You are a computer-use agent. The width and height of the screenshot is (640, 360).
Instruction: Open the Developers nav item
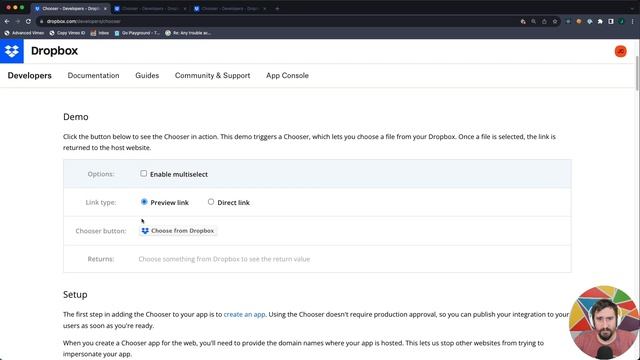[x=29, y=76]
